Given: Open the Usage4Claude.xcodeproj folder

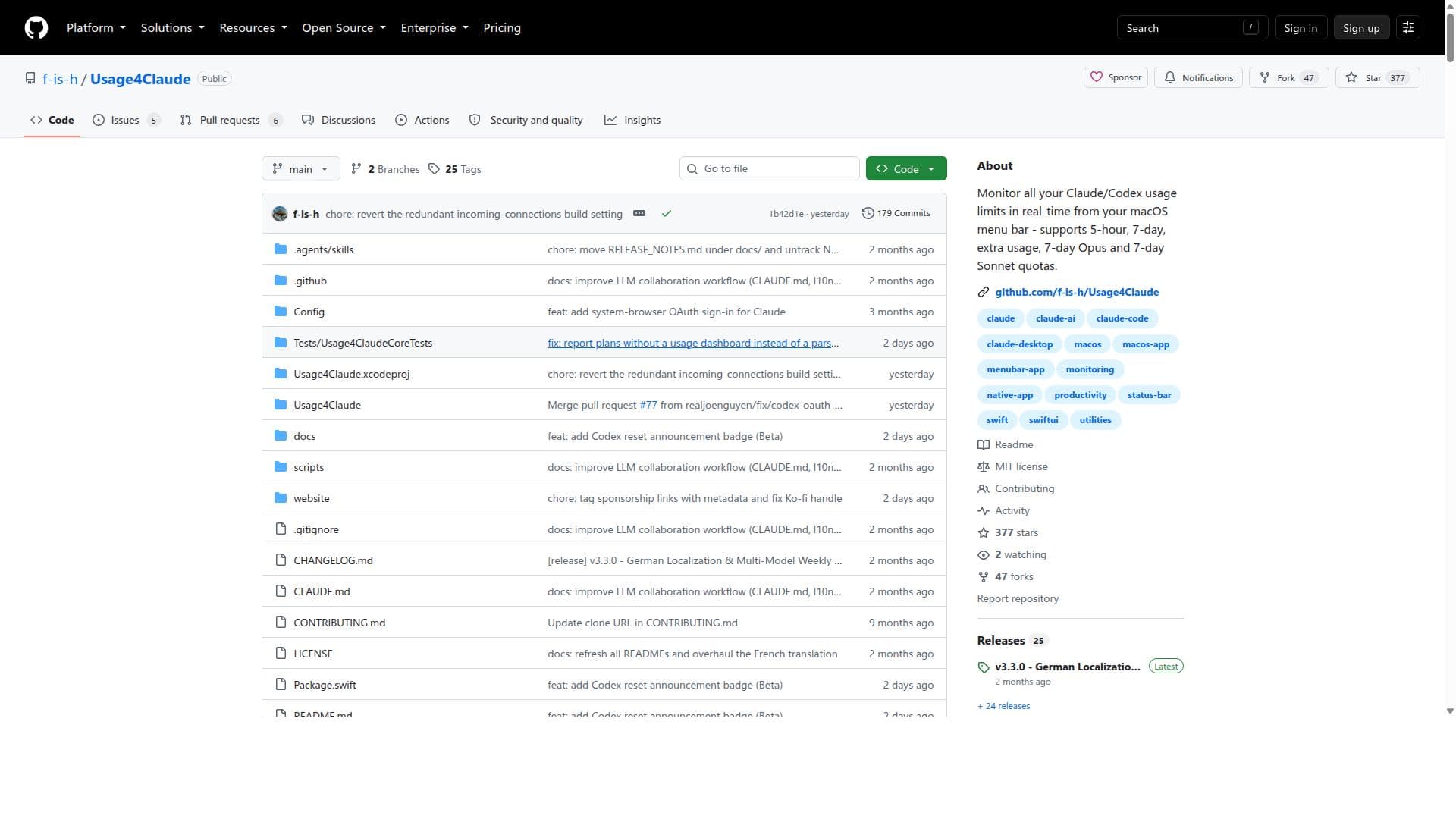Looking at the screenshot, I should [x=351, y=374].
